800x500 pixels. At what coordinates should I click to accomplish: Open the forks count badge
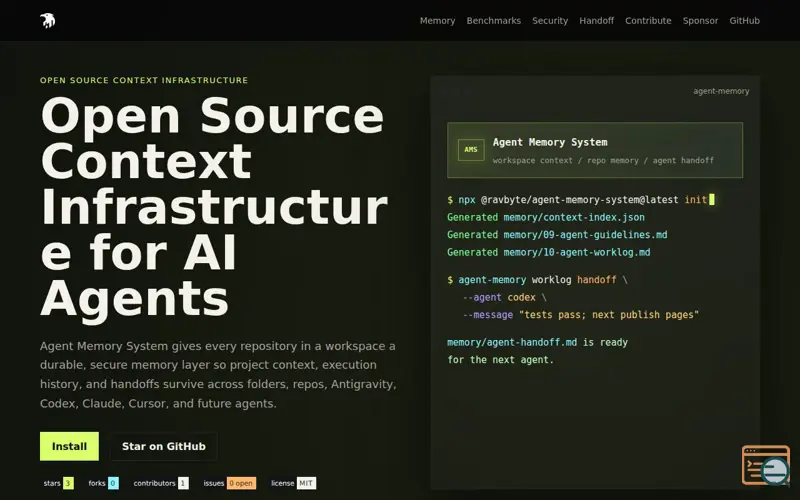click(103, 483)
